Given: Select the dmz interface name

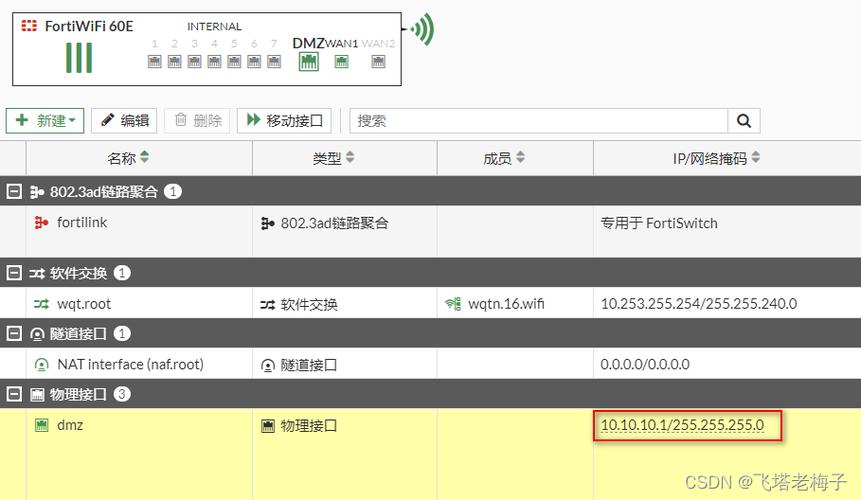Looking at the screenshot, I should click(x=70, y=425).
